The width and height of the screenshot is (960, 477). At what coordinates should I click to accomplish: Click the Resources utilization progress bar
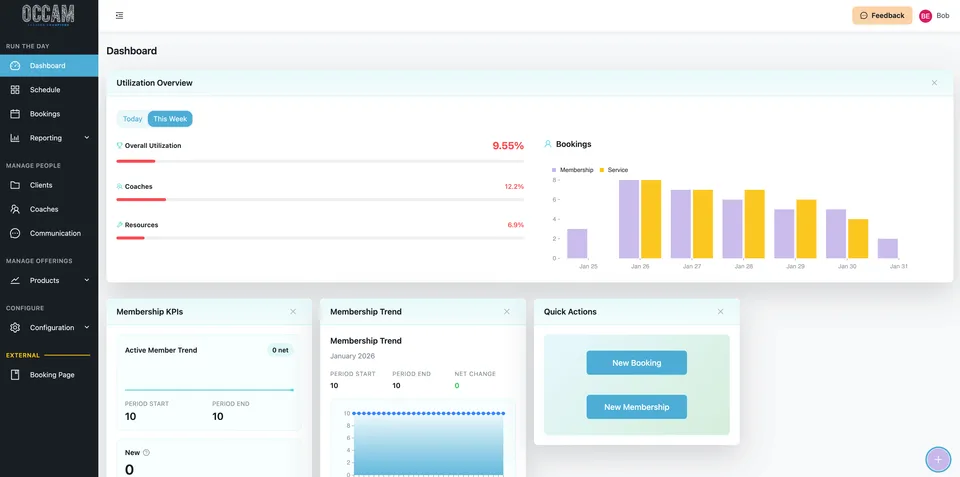[x=320, y=238]
